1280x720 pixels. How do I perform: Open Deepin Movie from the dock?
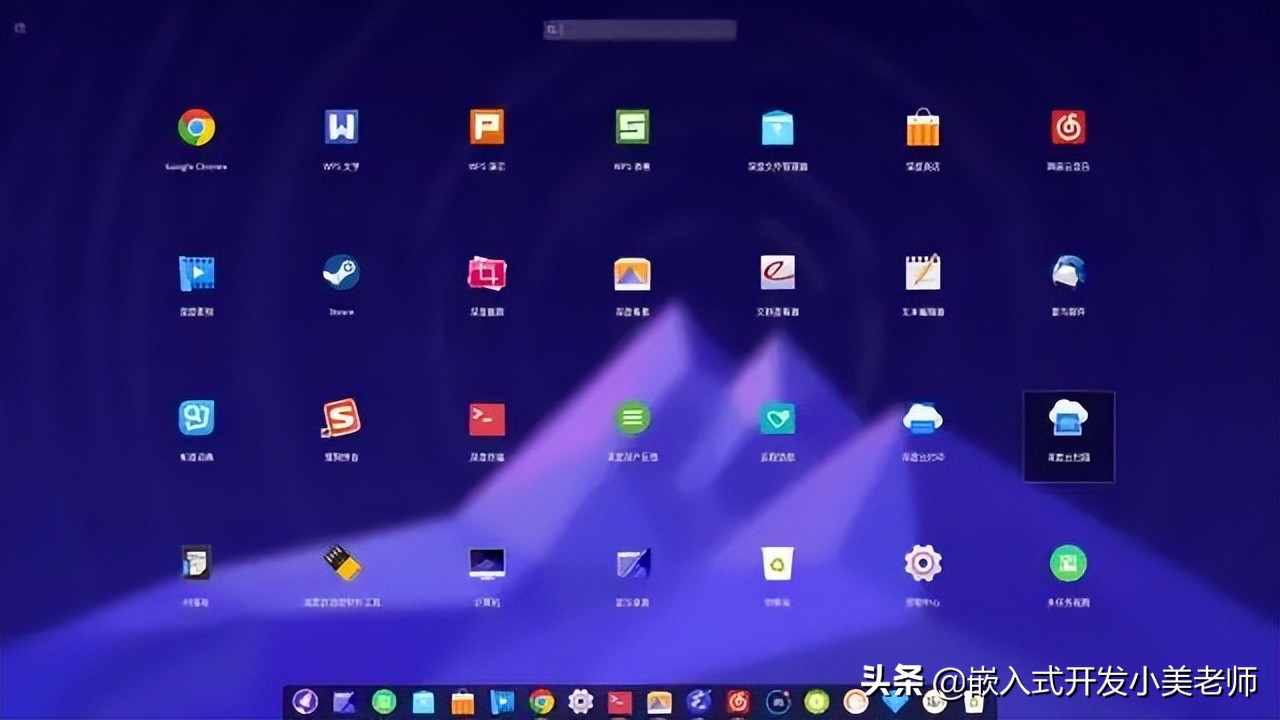(502, 702)
